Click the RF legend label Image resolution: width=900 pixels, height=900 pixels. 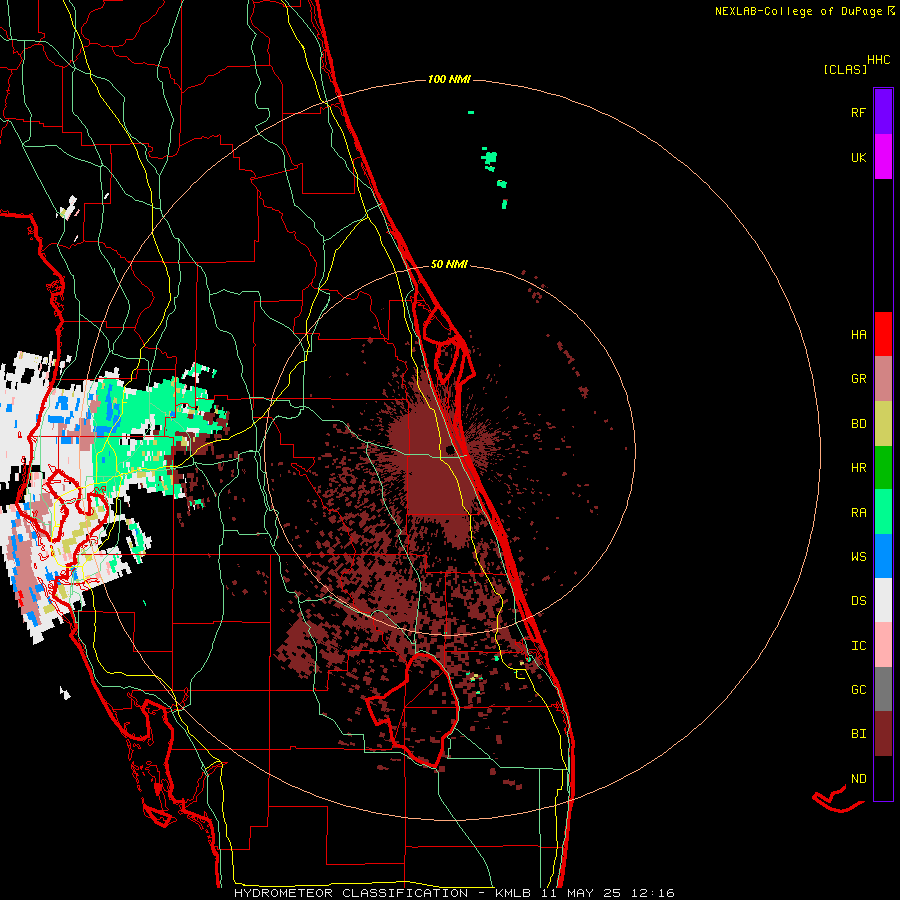pos(858,113)
